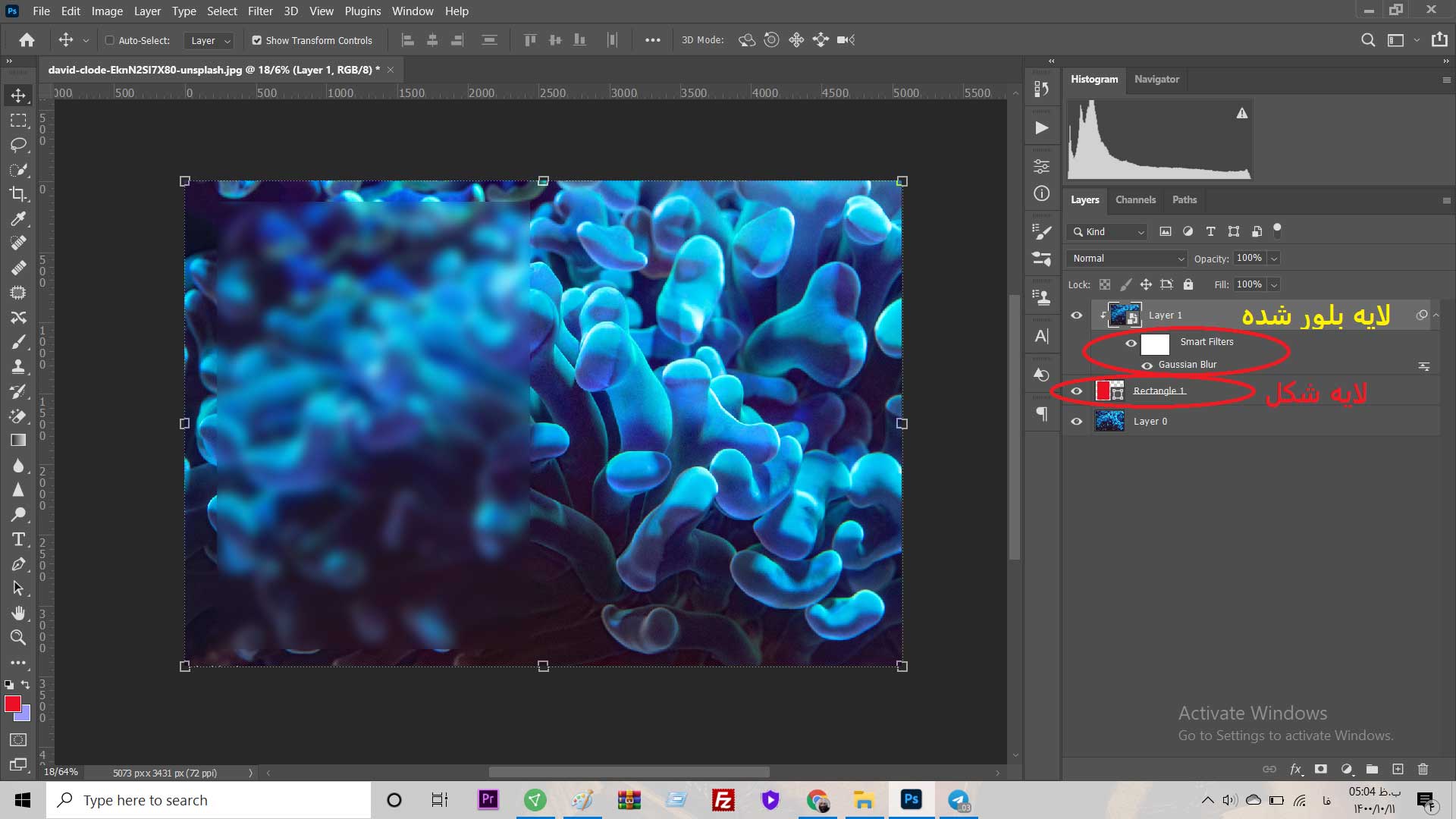Open the Select menu
This screenshot has height=819, width=1456.
(x=221, y=11)
